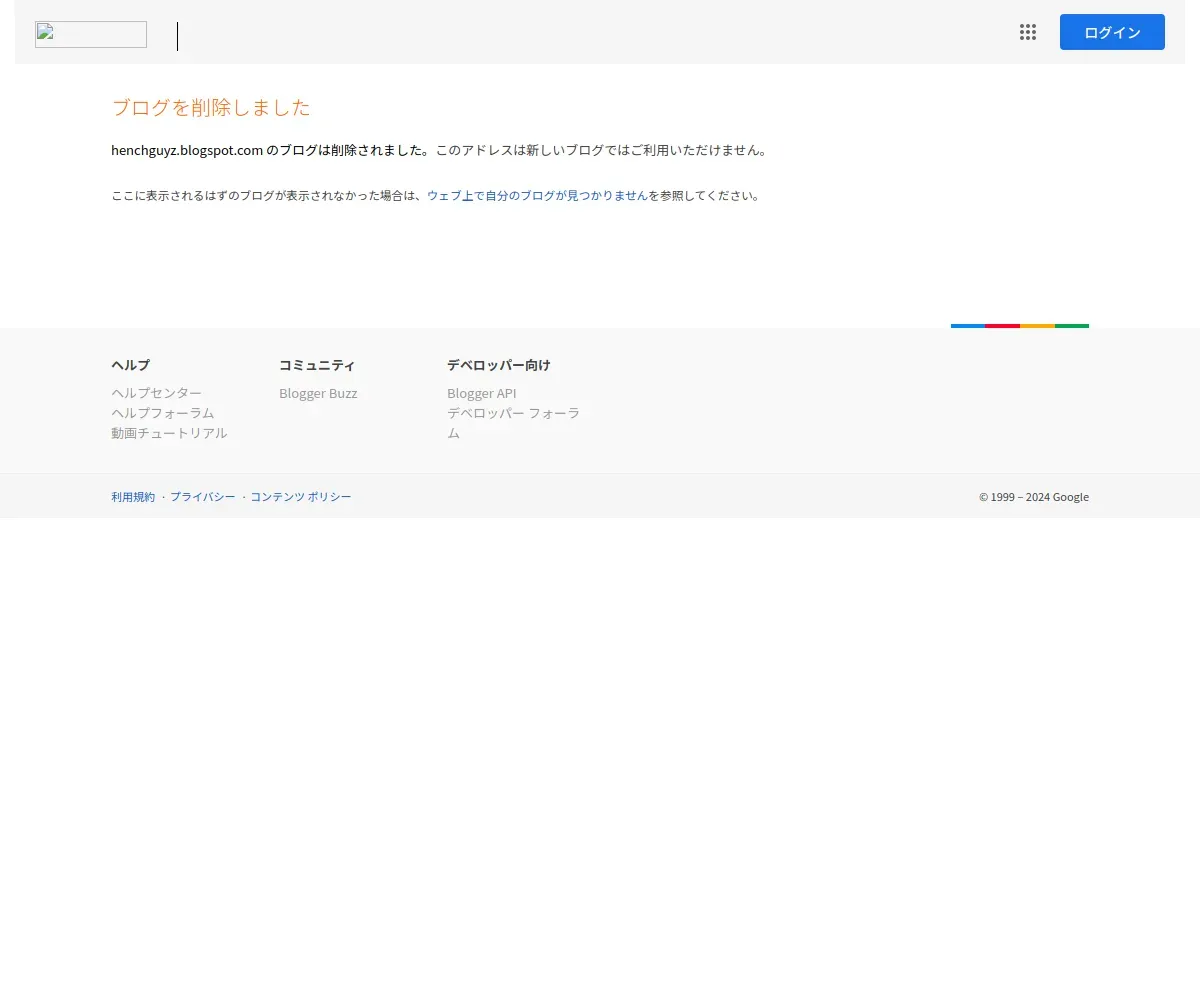The width and height of the screenshot is (1200, 1000).
Task: Click the broken Blogger logo image
Action: coord(91,35)
